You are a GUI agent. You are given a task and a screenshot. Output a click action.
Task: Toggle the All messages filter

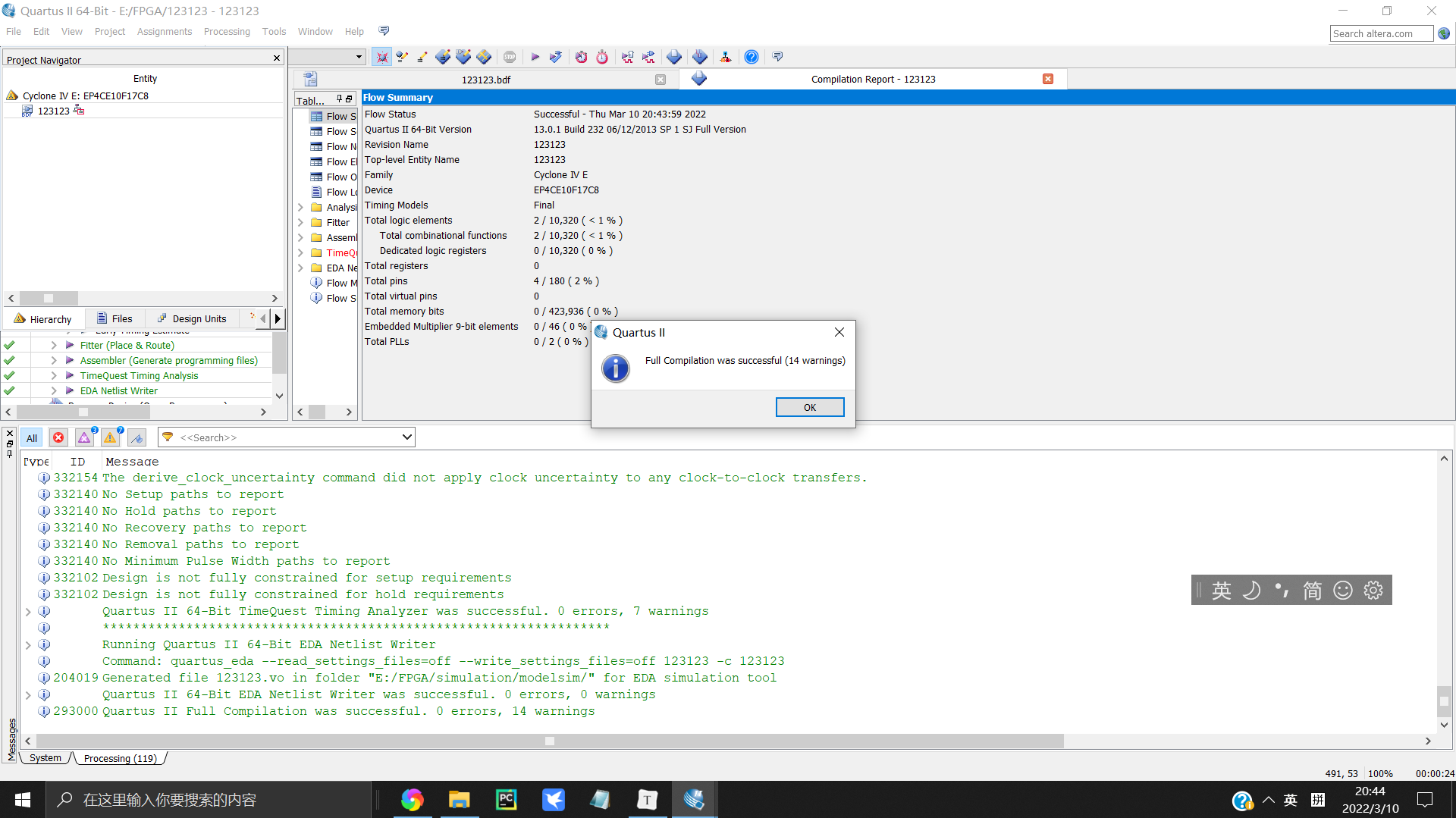(32, 437)
